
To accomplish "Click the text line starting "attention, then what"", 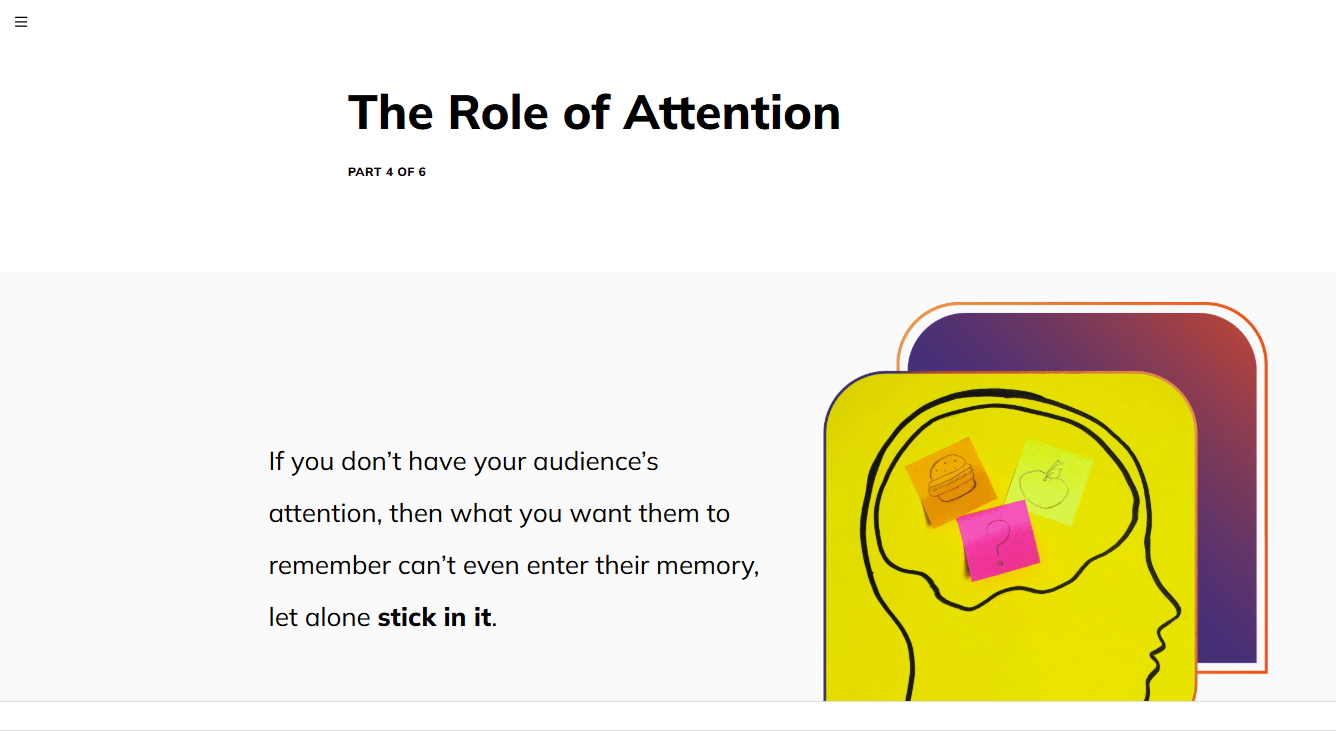I will tap(499, 514).
